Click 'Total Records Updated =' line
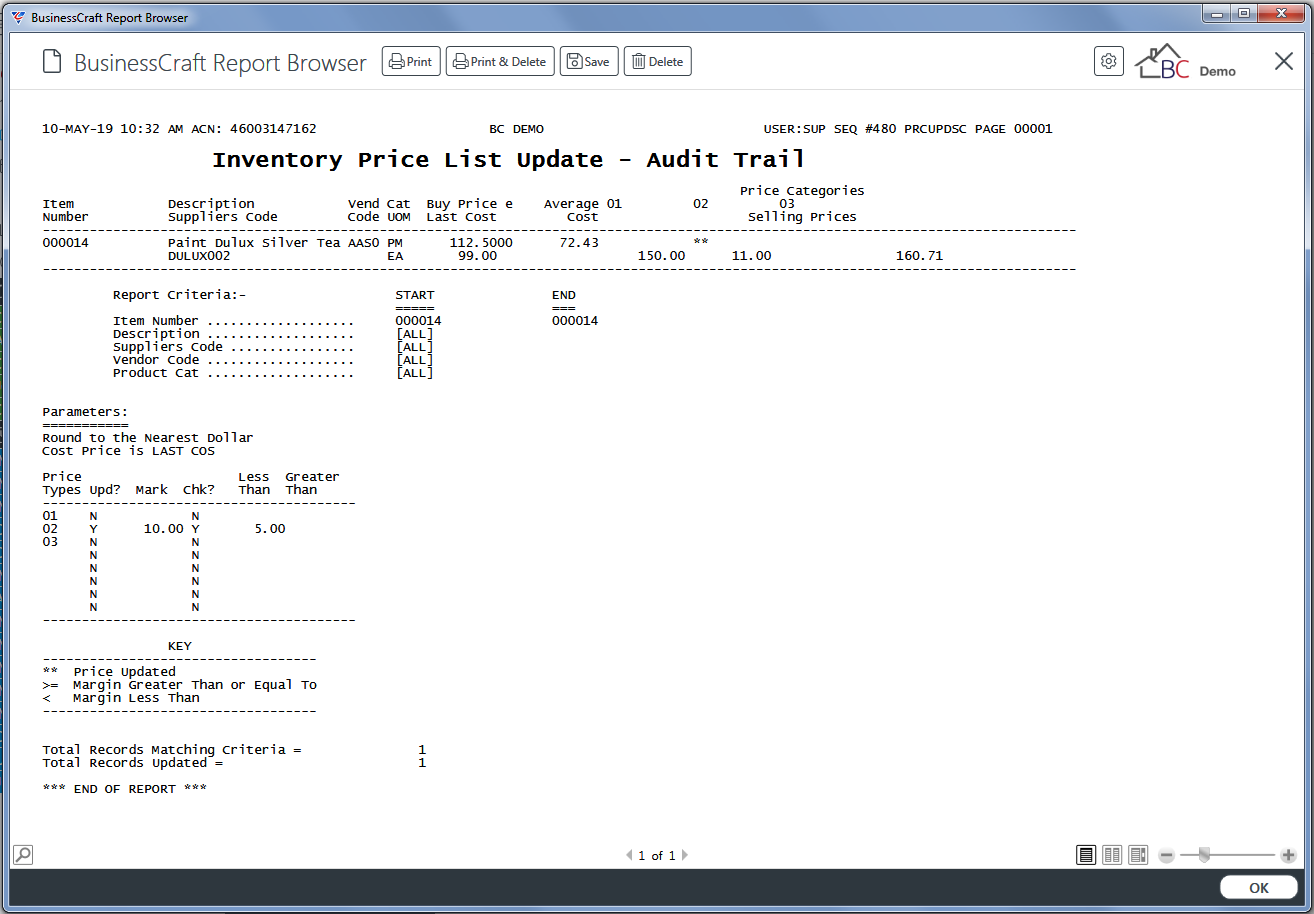 [132, 763]
